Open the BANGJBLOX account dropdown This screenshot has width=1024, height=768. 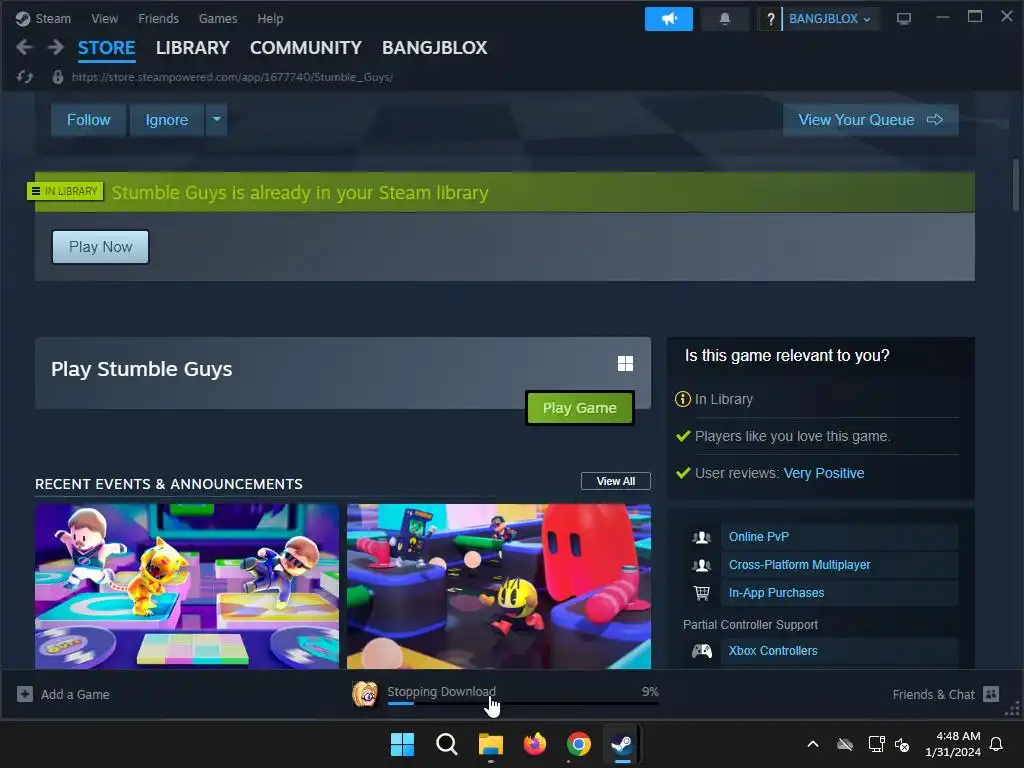829,19
